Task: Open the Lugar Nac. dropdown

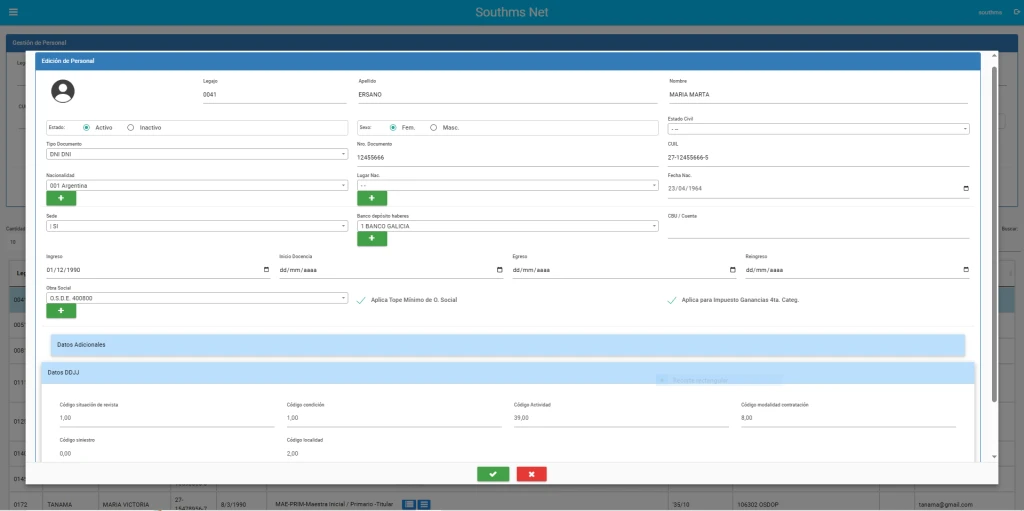Action: coord(507,186)
